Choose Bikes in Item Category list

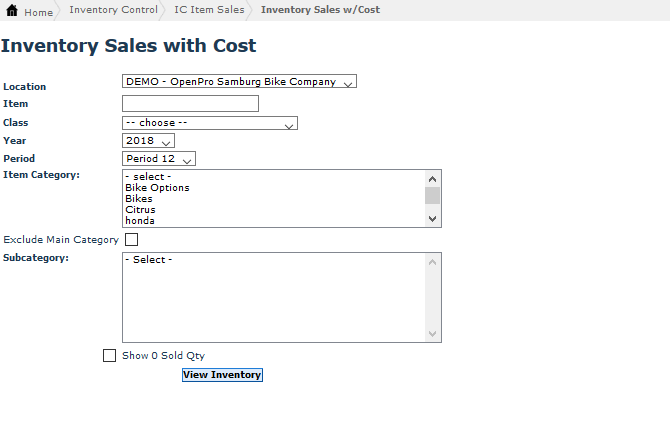[x=139, y=199]
